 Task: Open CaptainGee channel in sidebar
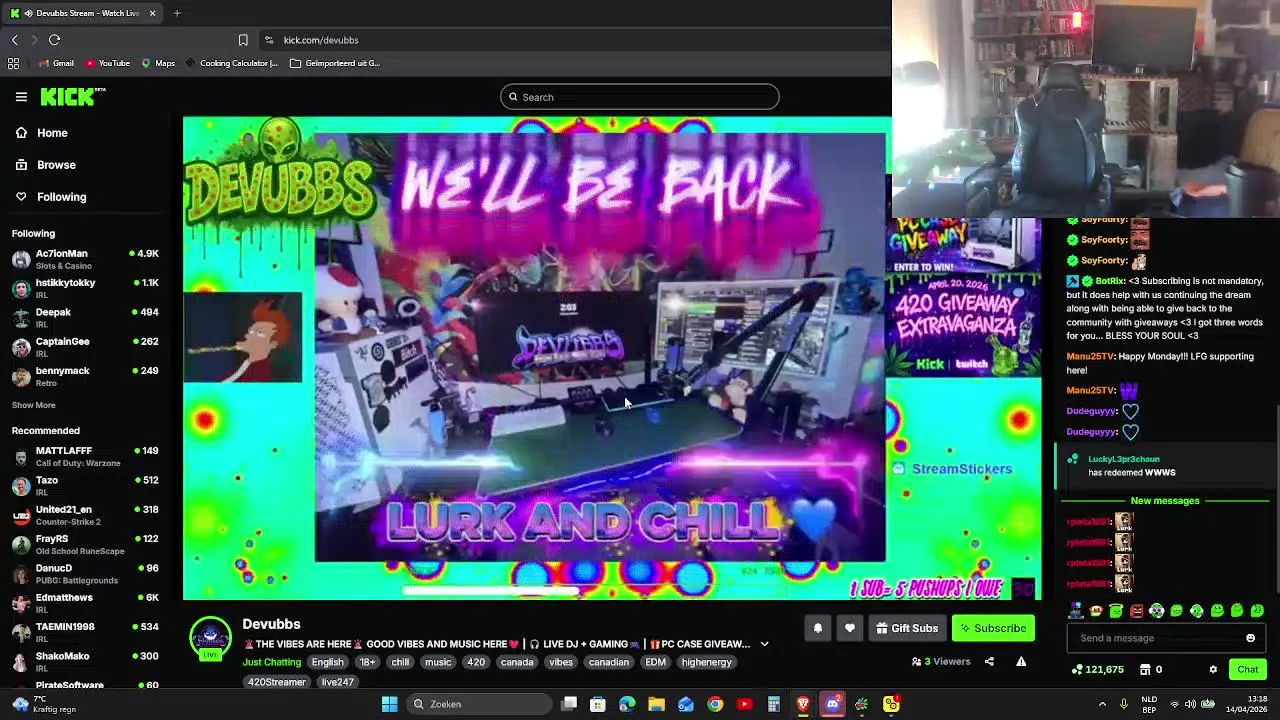point(85,347)
